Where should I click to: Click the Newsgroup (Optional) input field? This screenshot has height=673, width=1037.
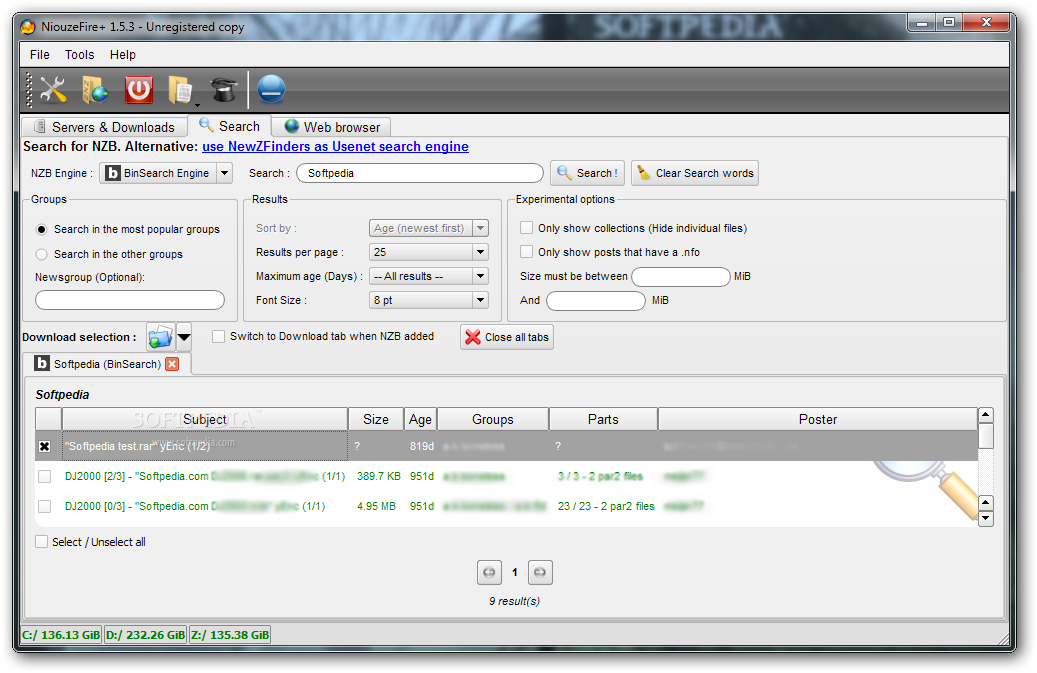pos(130,300)
